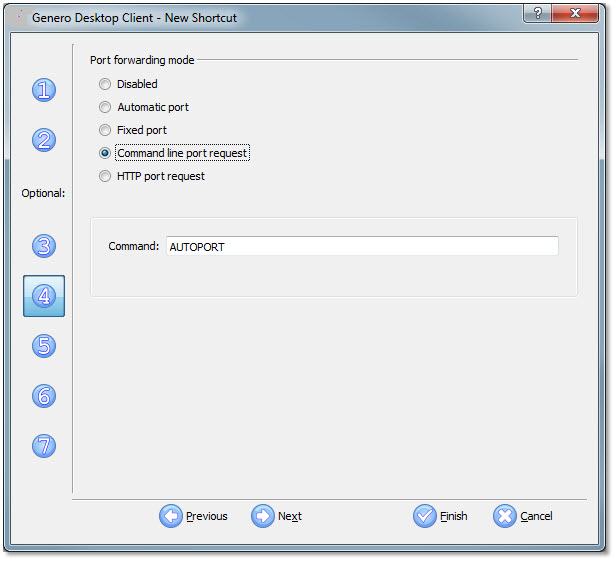Select the Disabled port forwarding option
The width and height of the screenshot is (615, 561).
coord(128,84)
